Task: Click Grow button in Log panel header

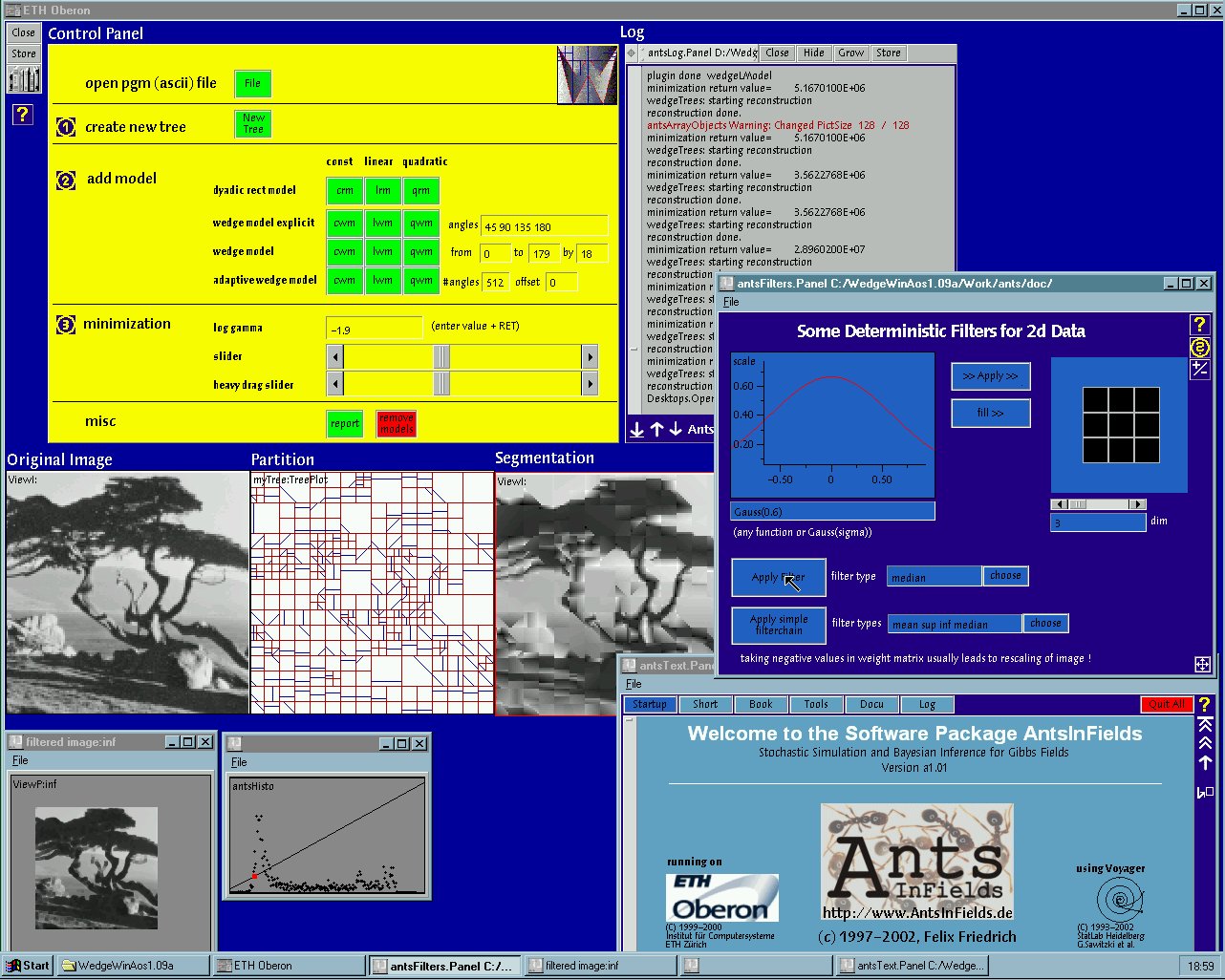Action: pos(850,53)
